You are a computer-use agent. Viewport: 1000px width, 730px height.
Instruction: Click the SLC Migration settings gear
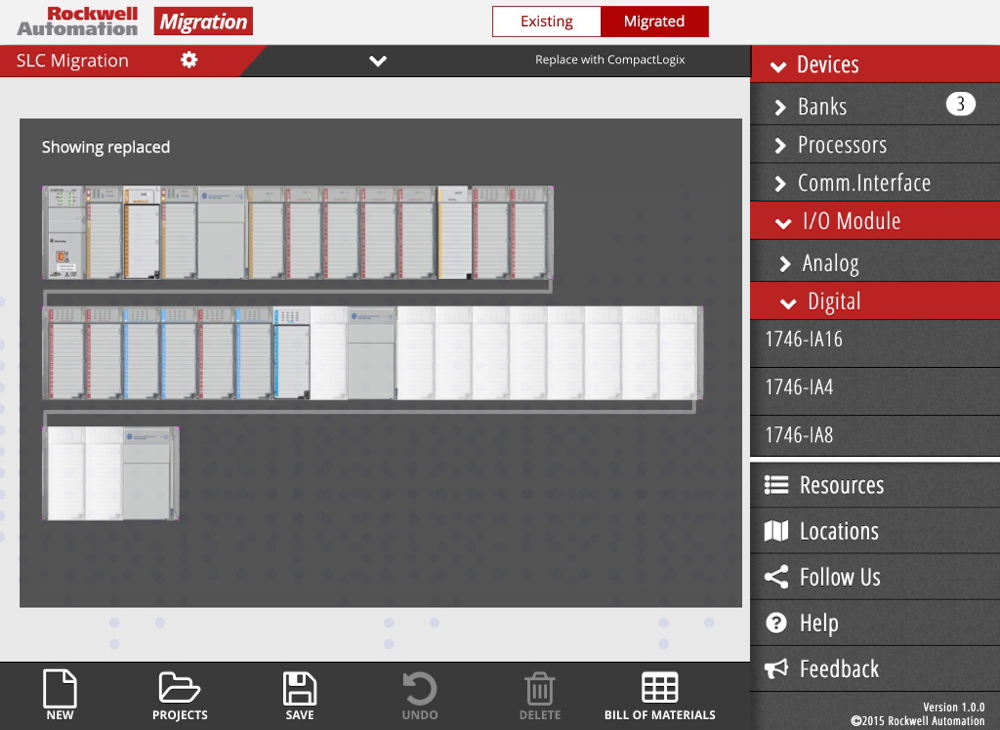pos(189,60)
